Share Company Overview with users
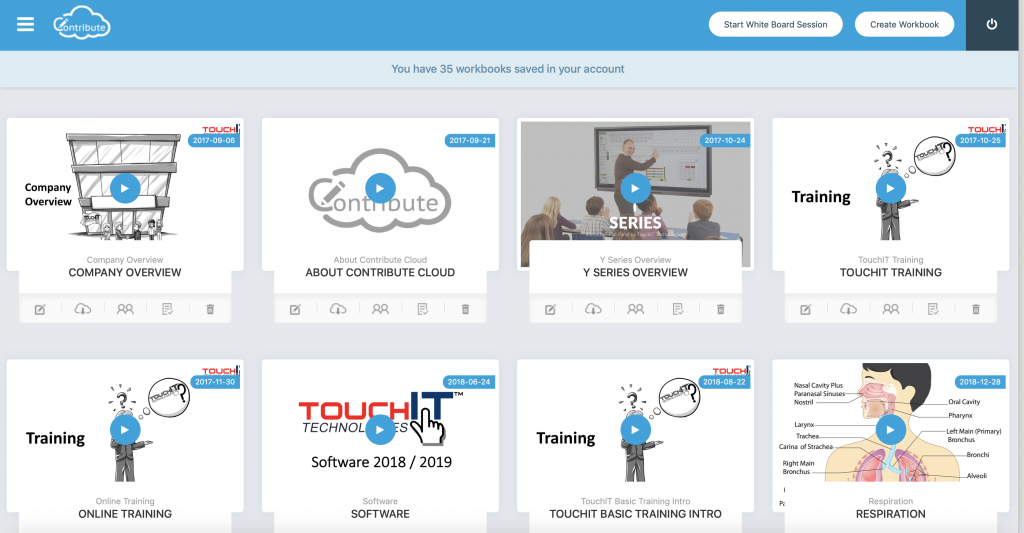Image resolution: width=1024 pixels, height=533 pixels. (125, 309)
